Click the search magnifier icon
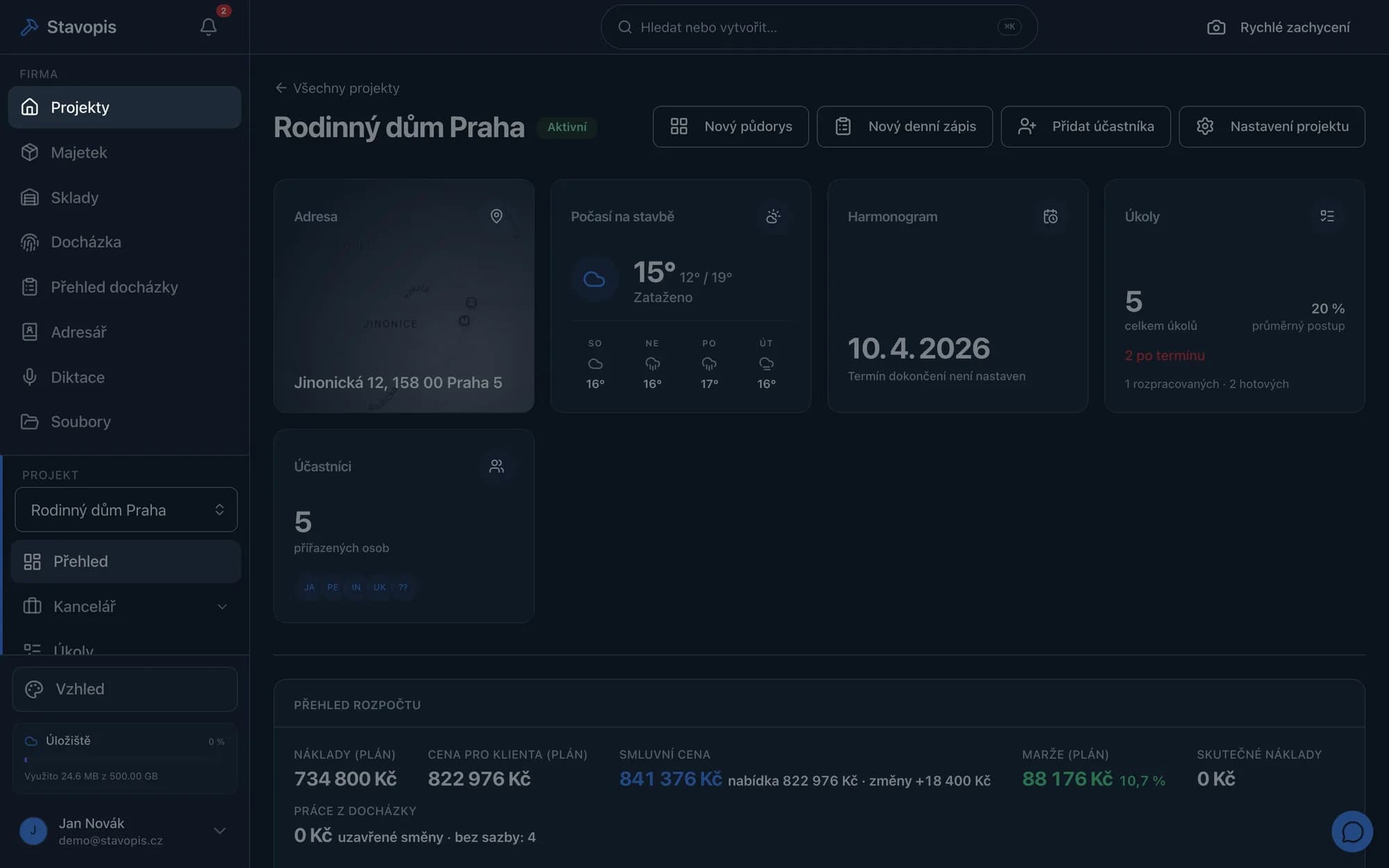 point(624,27)
